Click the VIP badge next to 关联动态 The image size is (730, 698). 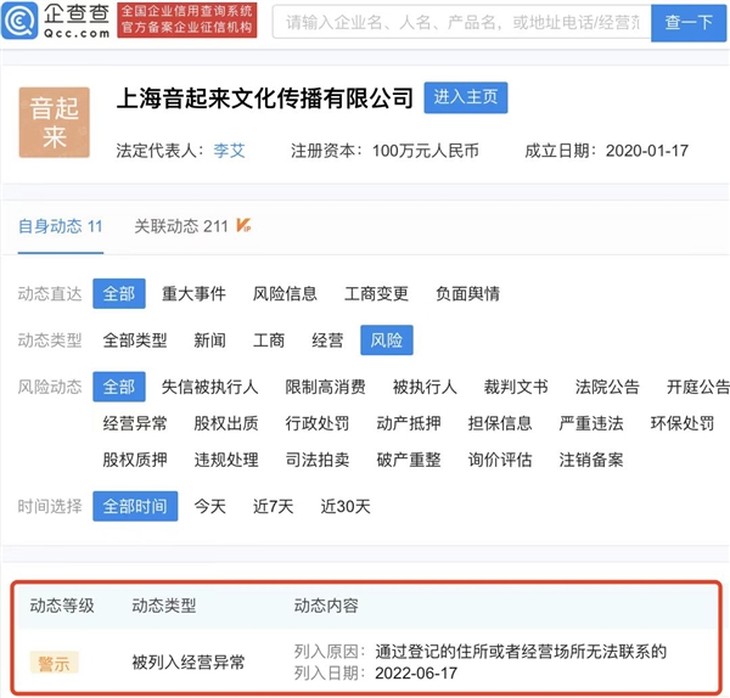(x=243, y=226)
